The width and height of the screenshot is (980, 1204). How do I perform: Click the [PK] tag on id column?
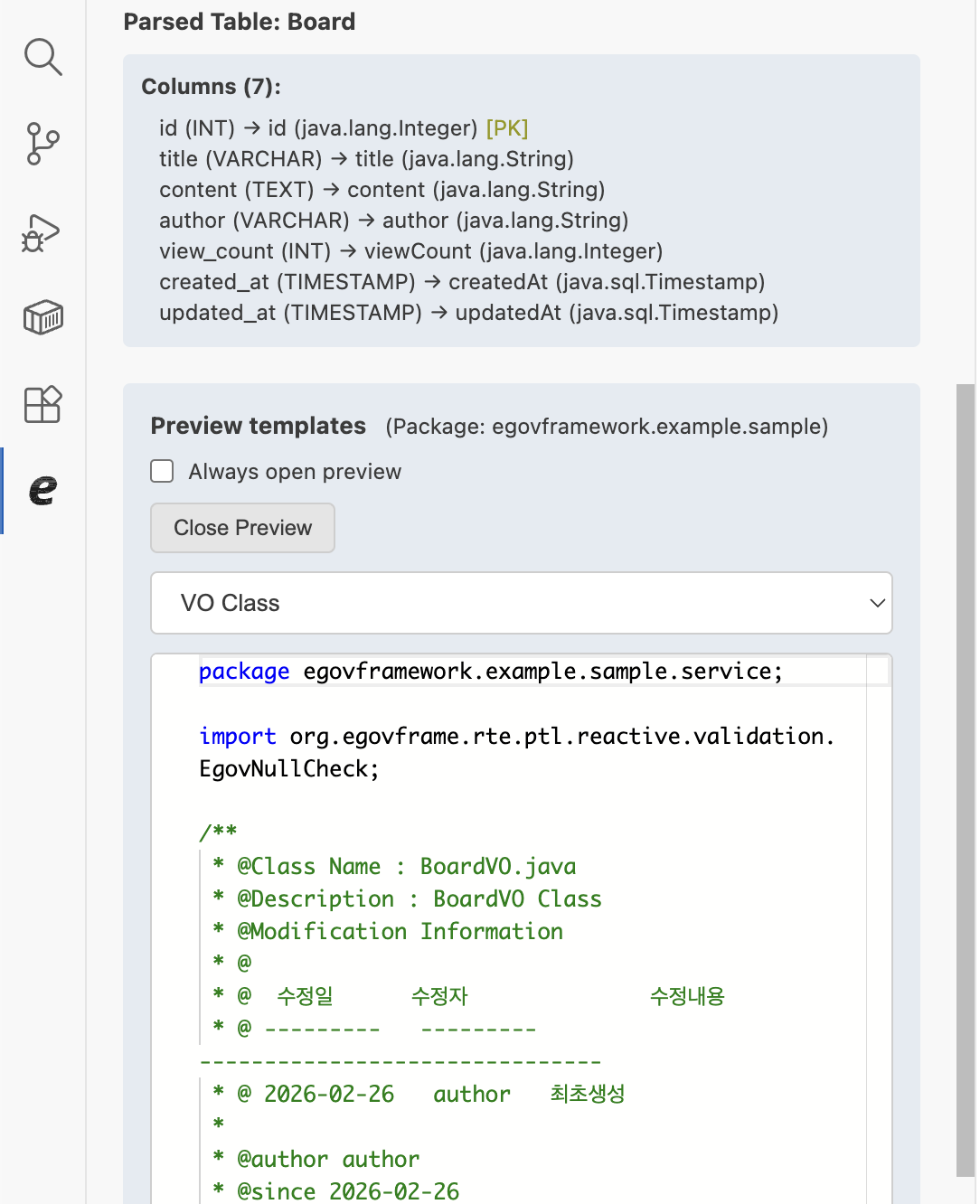[x=506, y=128]
